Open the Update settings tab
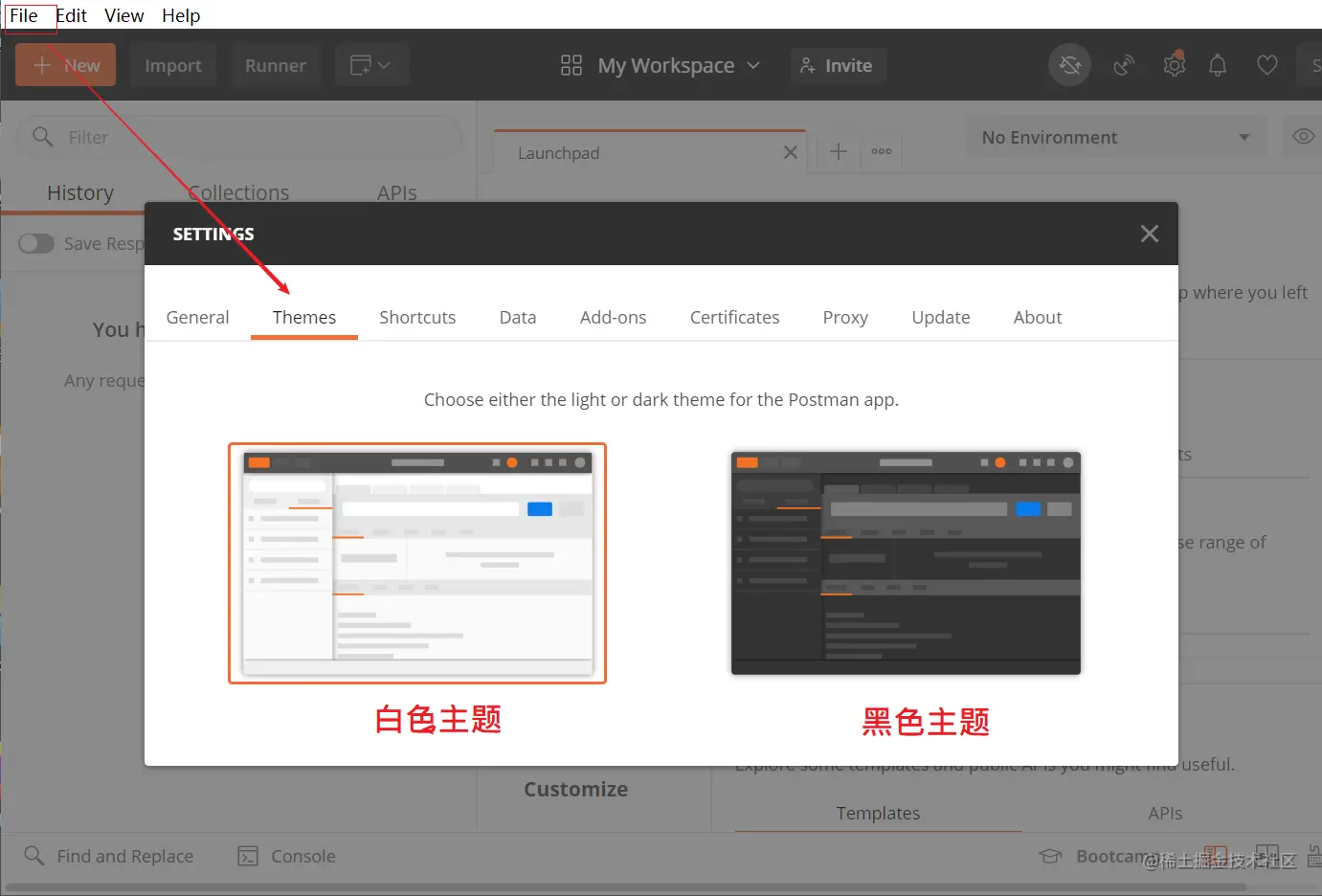1322x896 pixels. click(941, 318)
